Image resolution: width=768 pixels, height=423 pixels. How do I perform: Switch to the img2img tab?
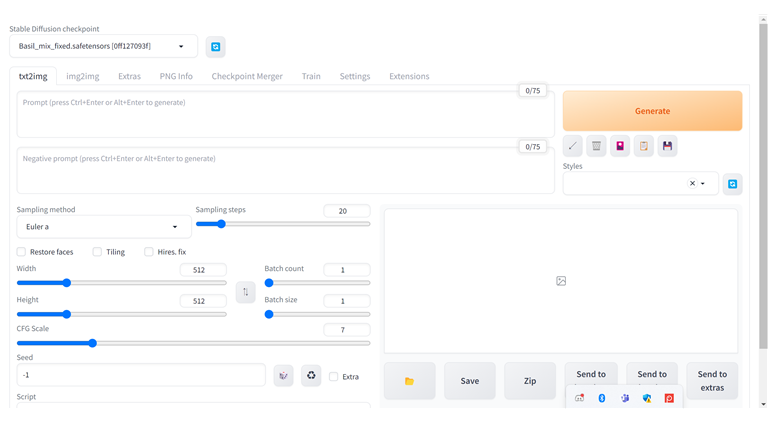click(x=84, y=76)
